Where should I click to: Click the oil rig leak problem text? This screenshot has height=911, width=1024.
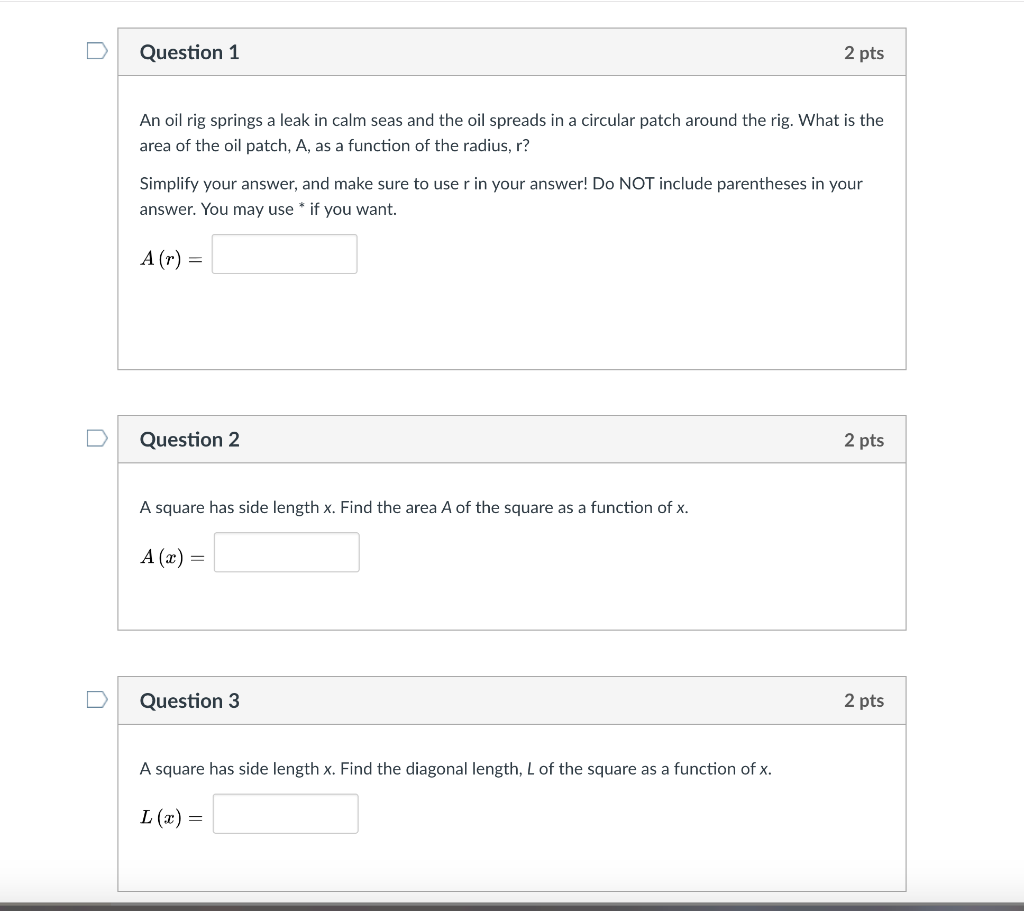pos(511,133)
